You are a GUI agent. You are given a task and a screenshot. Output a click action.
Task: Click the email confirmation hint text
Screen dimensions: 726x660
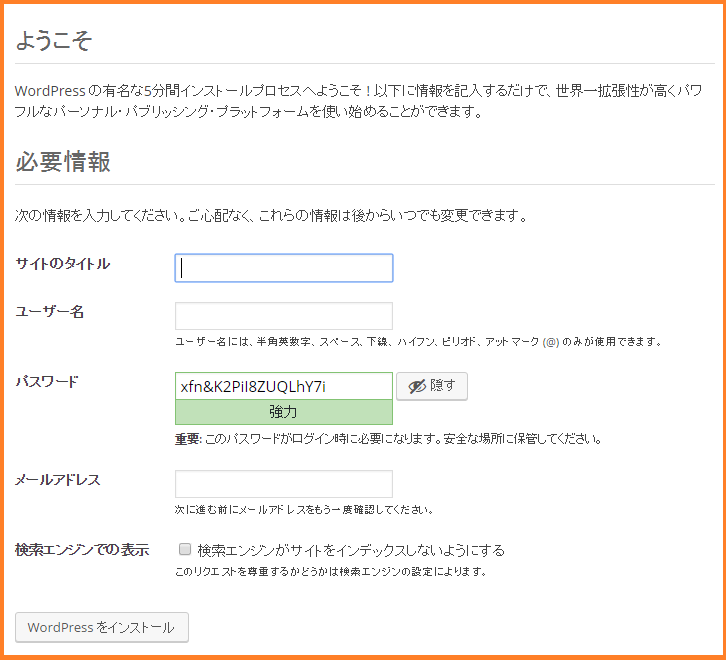(x=304, y=510)
